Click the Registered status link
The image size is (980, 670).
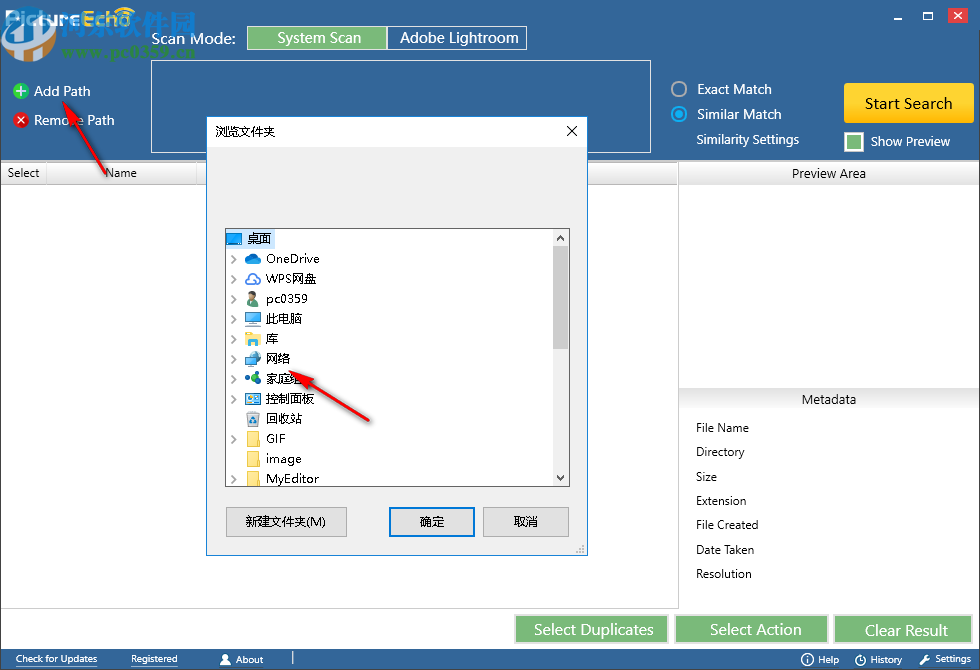(x=154, y=659)
